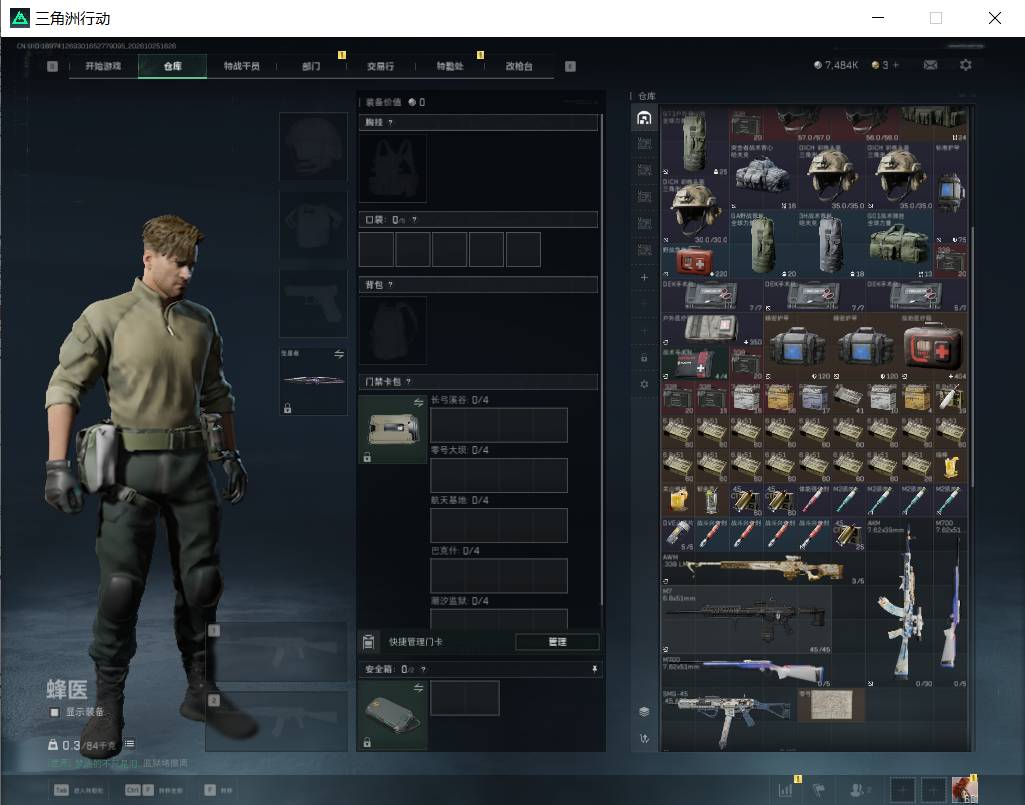The height and width of the screenshot is (805, 1025).
Task: Add a warehouse expansion with the plus icon
Action: tap(644, 277)
